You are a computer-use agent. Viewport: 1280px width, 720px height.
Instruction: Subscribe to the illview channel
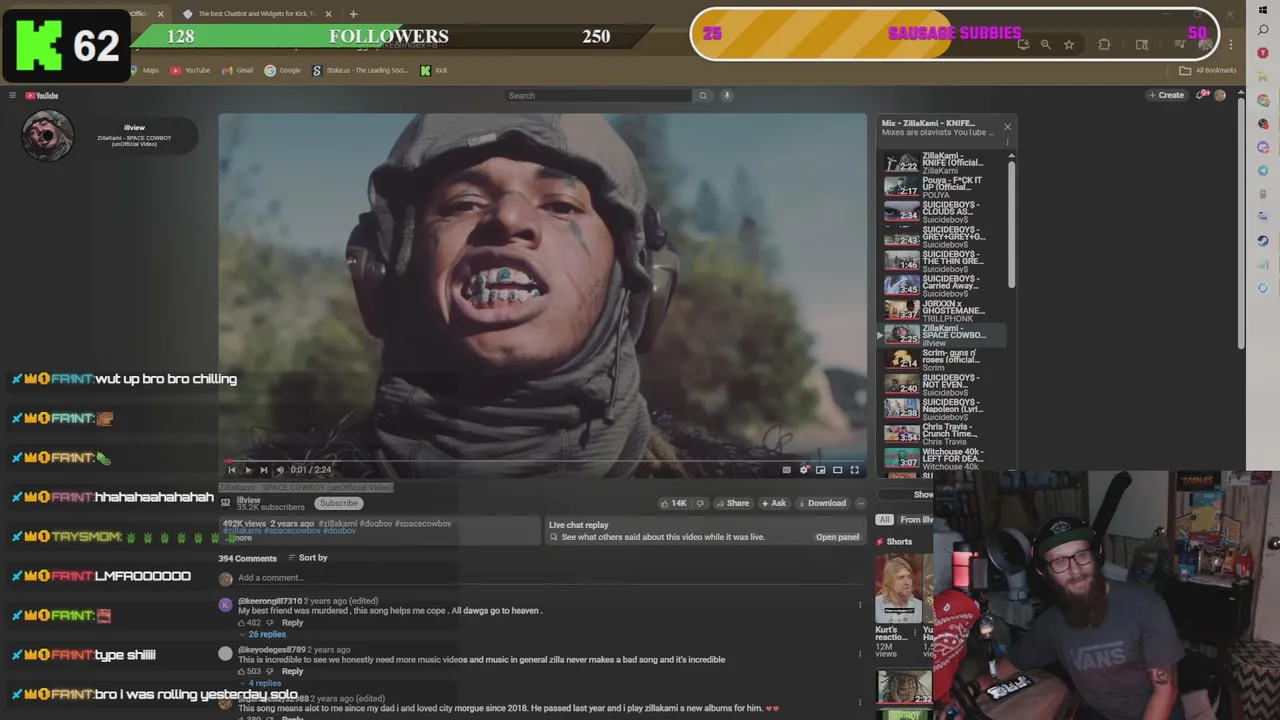click(338, 503)
